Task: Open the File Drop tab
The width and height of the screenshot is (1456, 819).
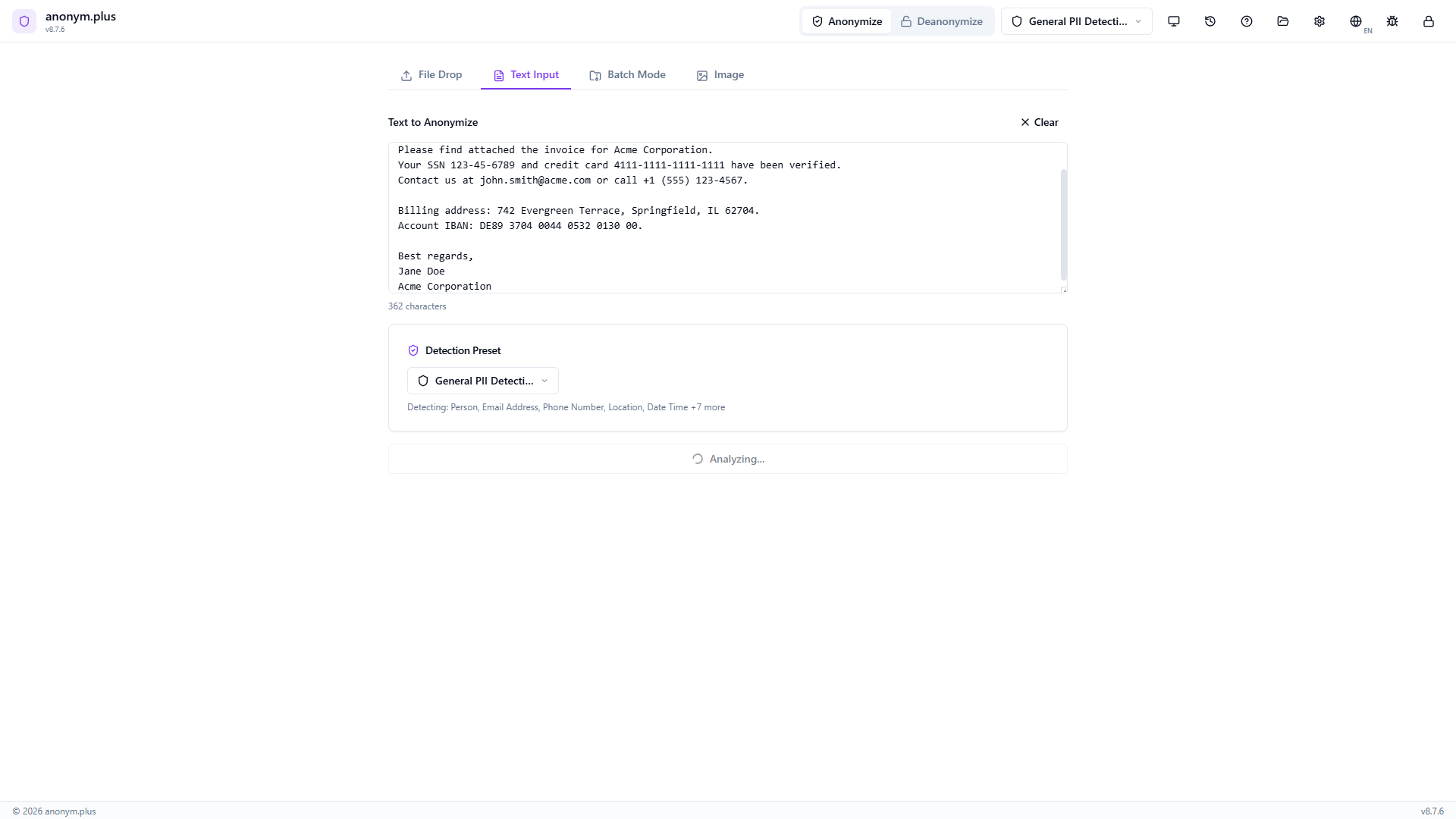Action: pos(431,75)
